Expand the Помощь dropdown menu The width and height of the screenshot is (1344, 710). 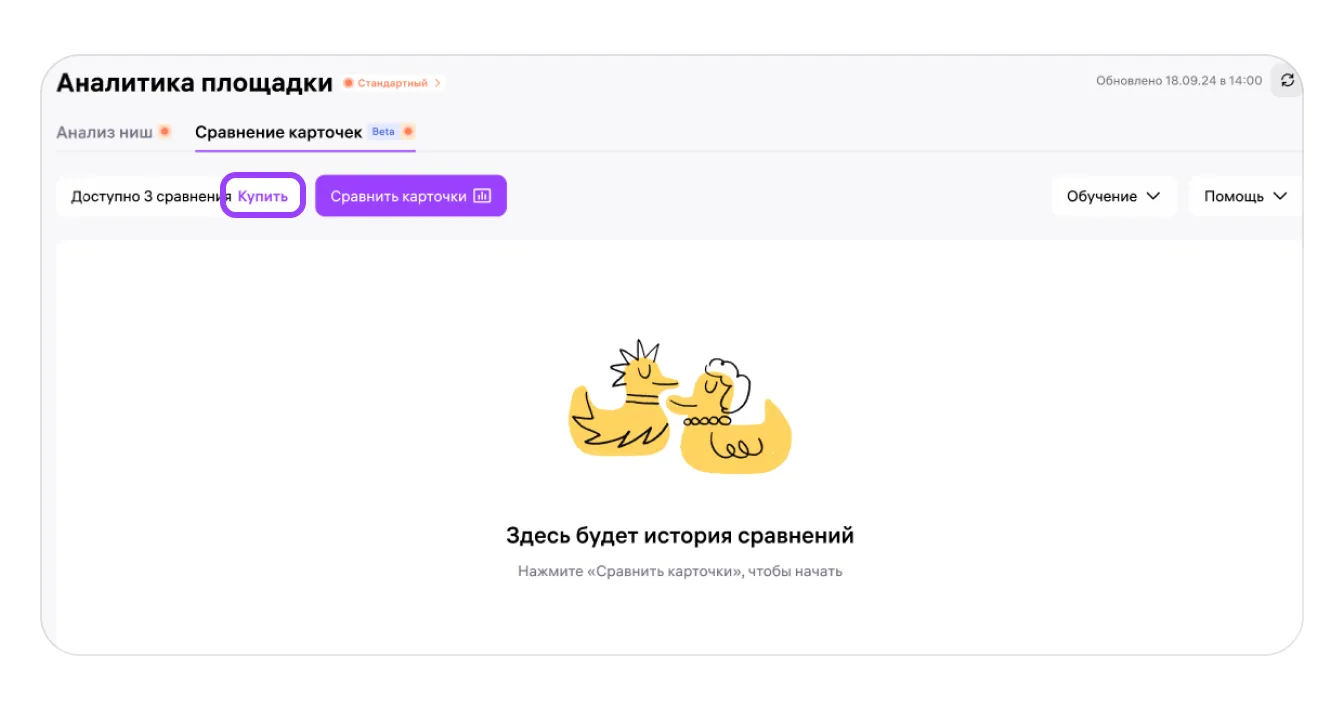pyautogui.click(x=1246, y=196)
